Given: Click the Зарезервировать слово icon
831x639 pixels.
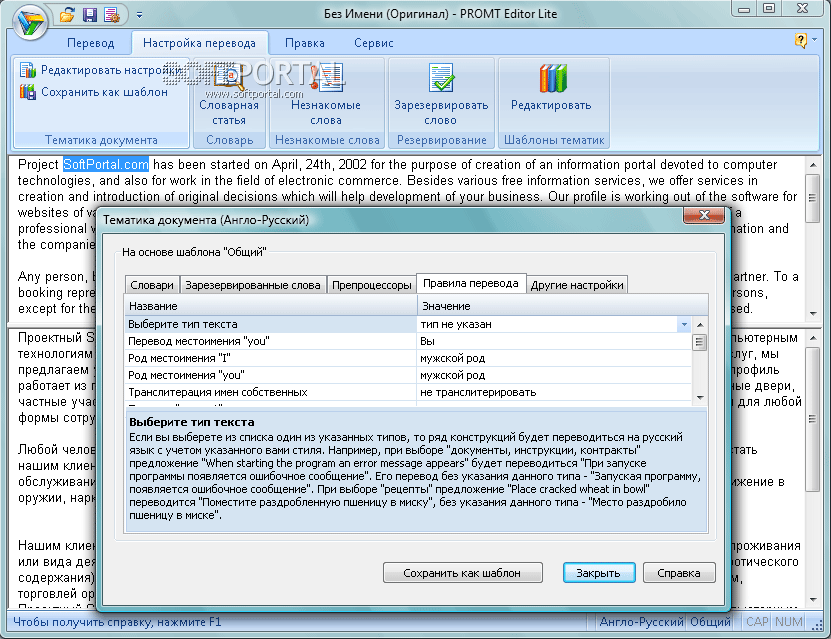Looking at the screenshot, I should [441, 94].
